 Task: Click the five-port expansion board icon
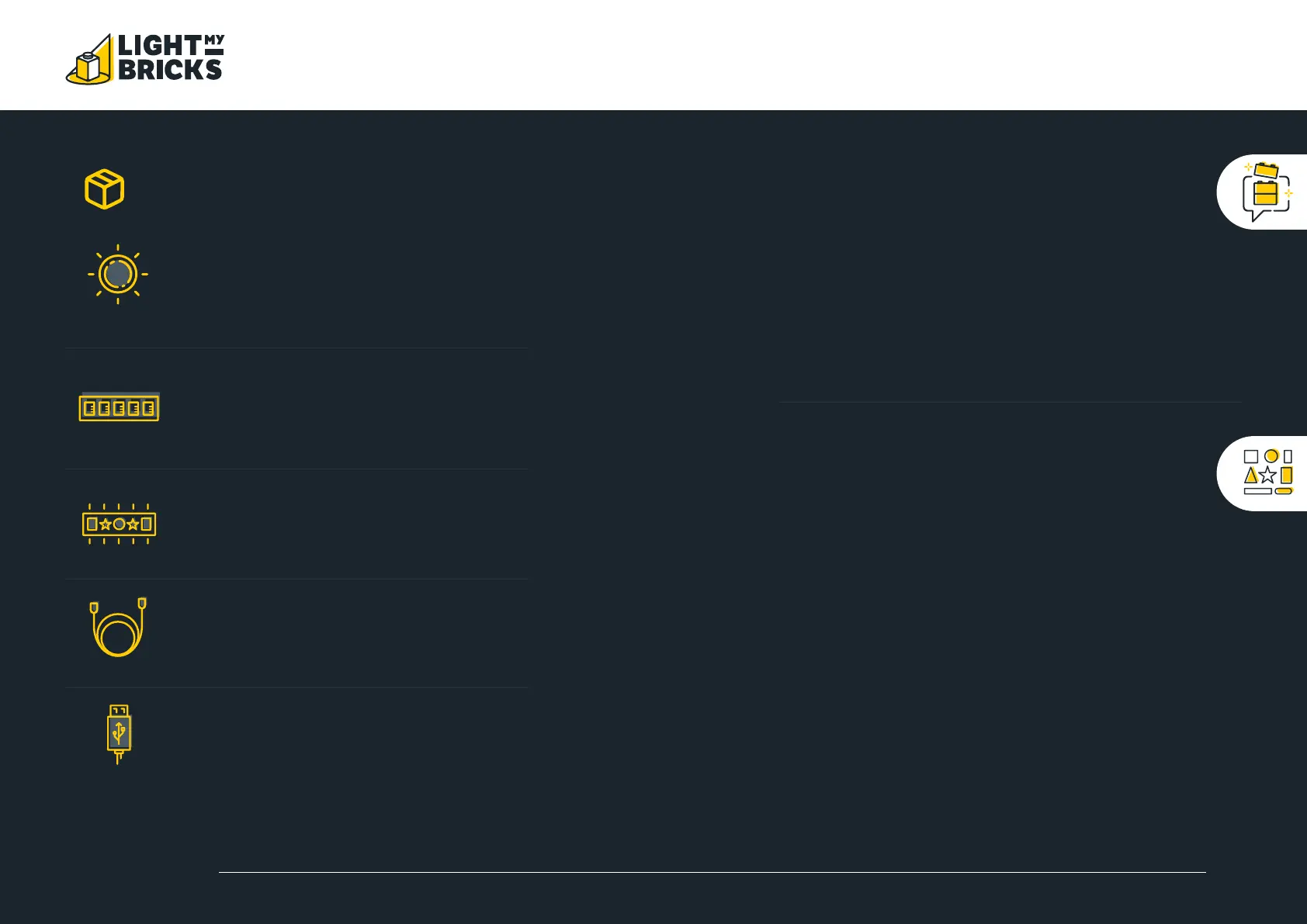(x=120, y=407)
